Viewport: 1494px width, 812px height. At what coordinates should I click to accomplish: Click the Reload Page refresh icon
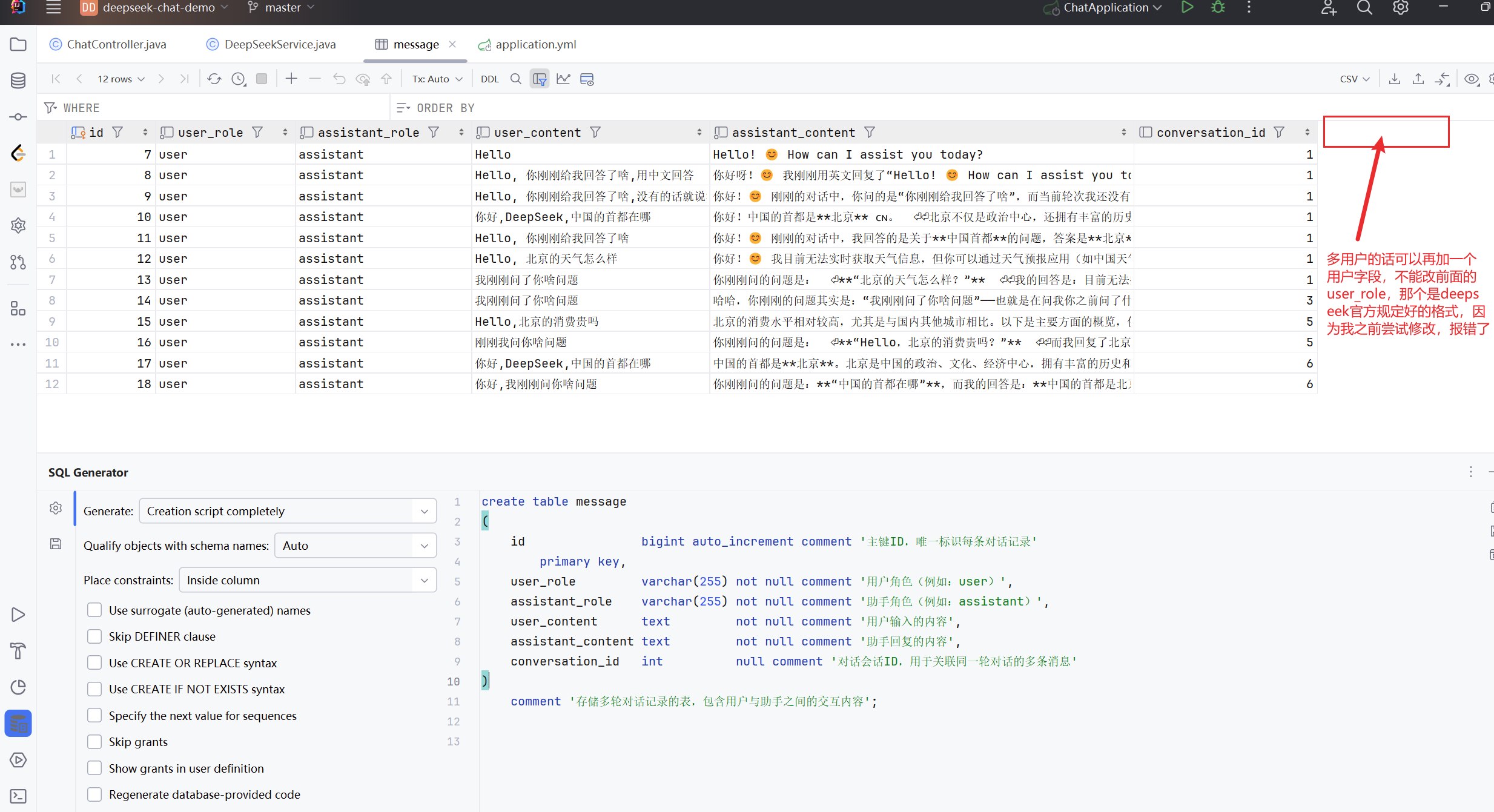(214, 79)
